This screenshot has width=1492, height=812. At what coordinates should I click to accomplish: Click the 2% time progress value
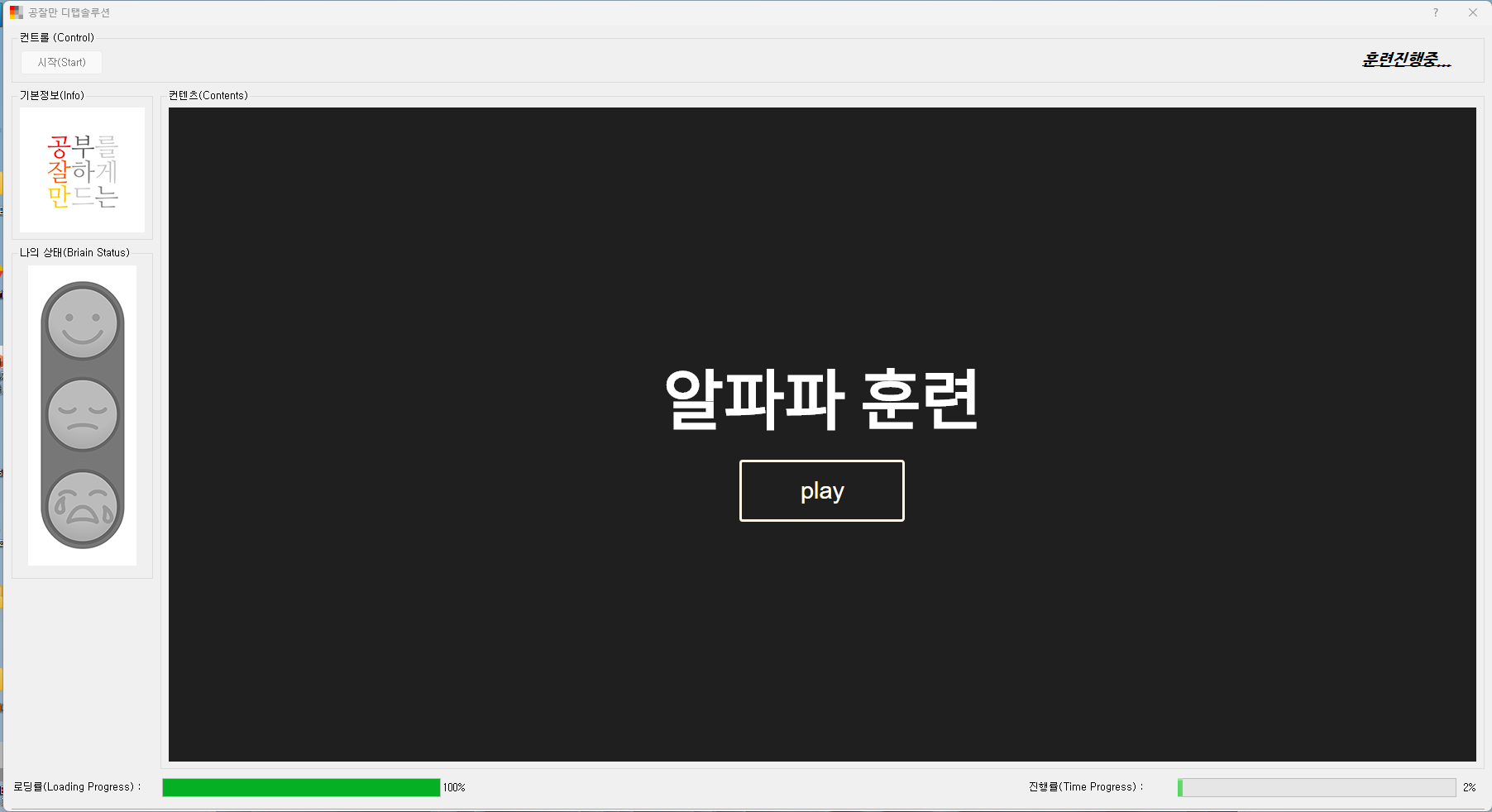point(1469,787)
